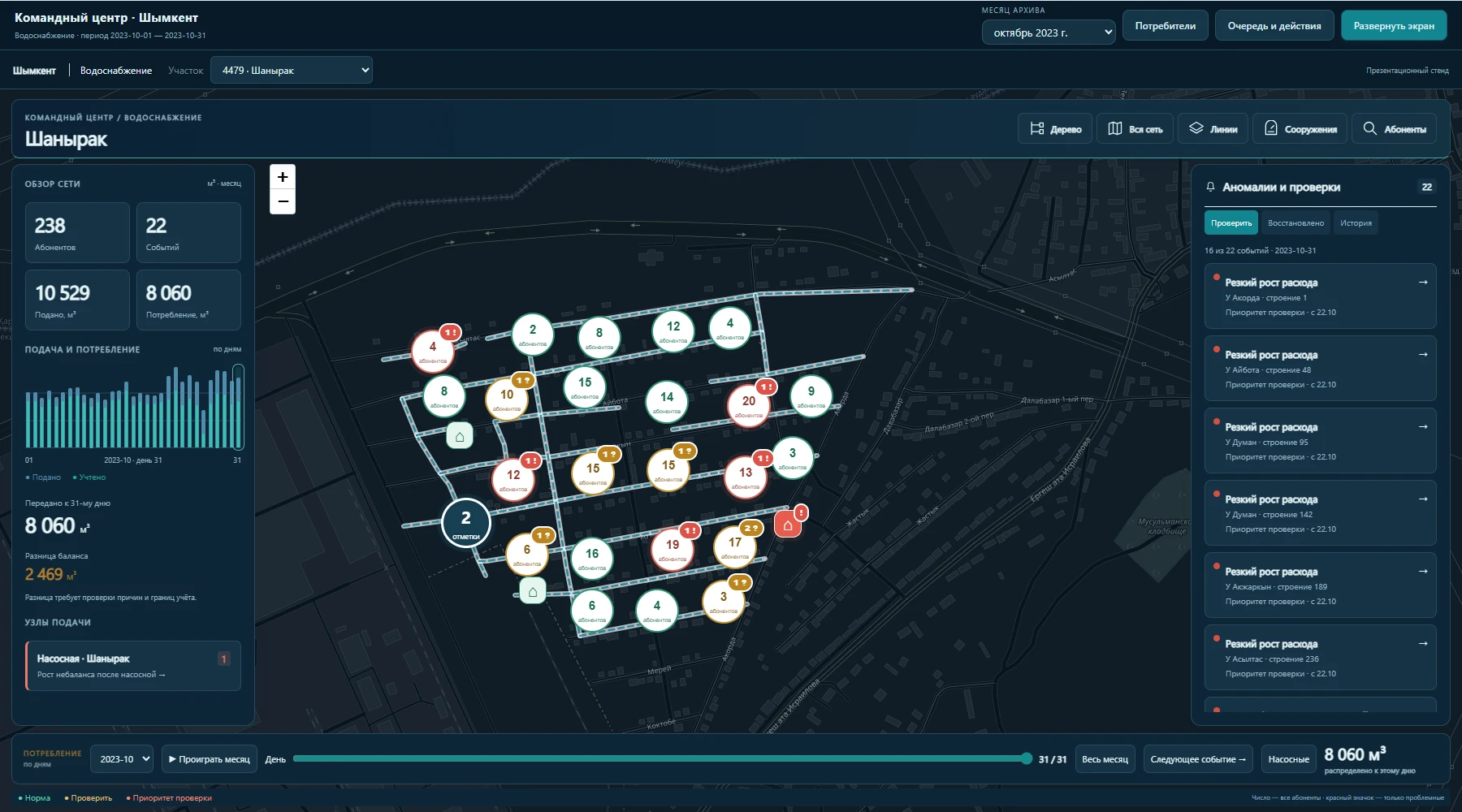Screen dimensions: 1462x812
Task: Click the red facility house marker on map
Action: (788, 525)
